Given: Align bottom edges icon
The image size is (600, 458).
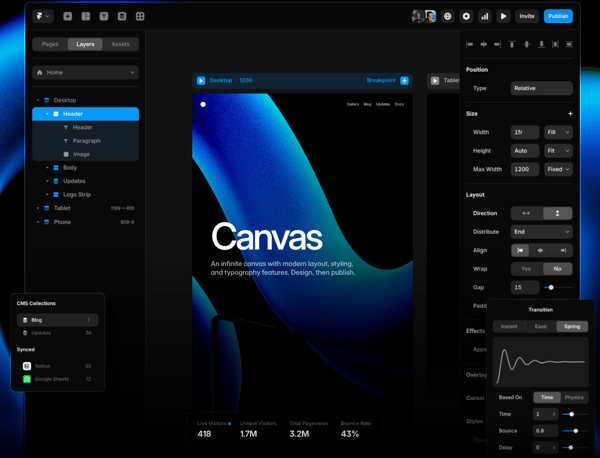Looking at the screenshot, I should click(541, 44).
